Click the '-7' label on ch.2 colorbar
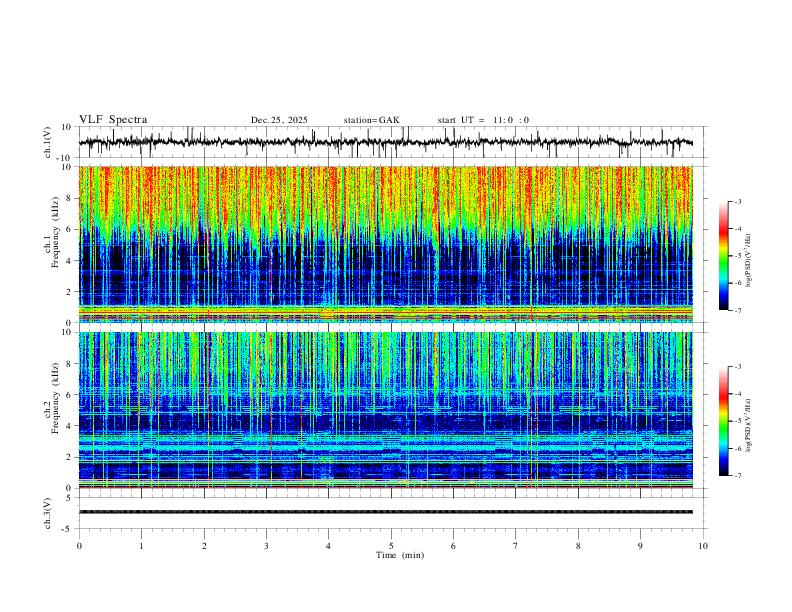 click(737, 476)
